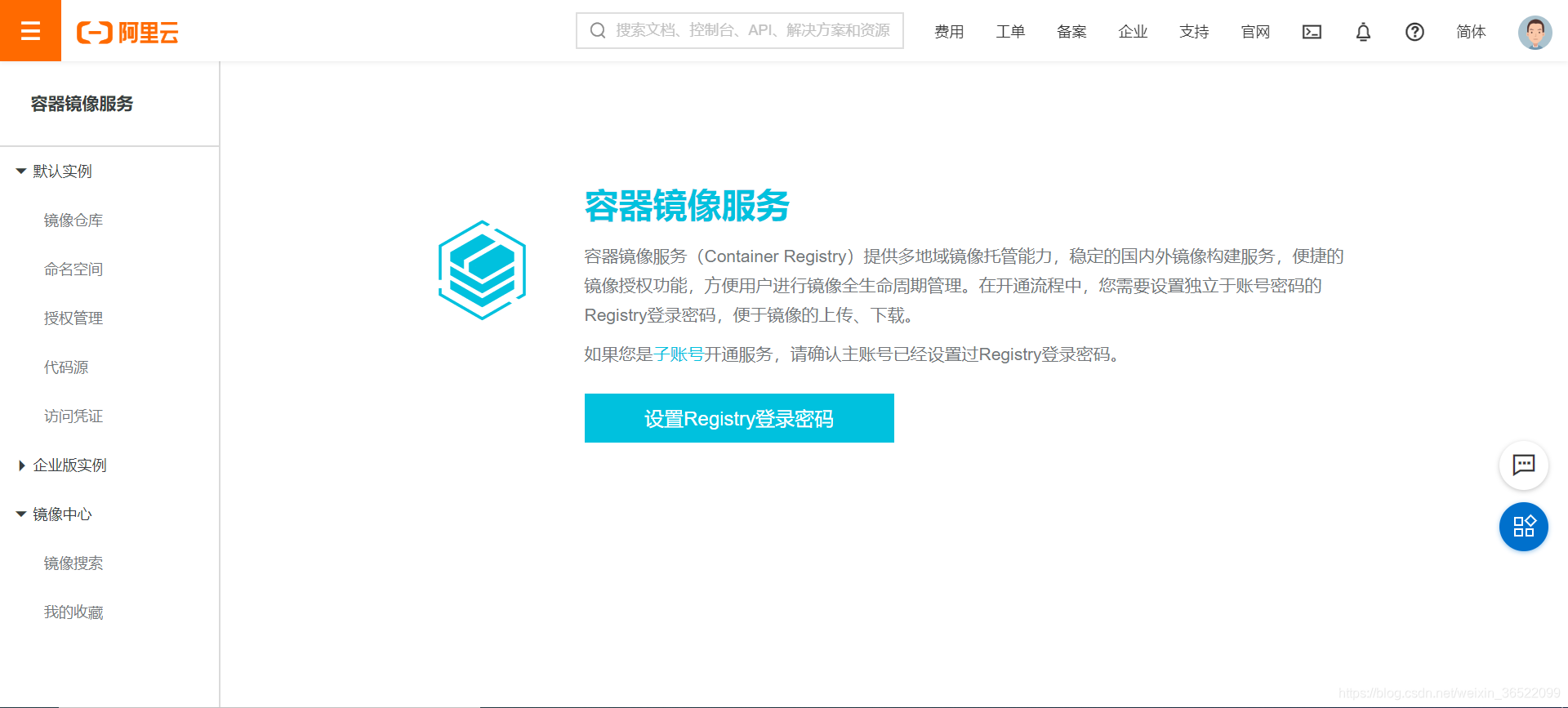The image size is (1568, 708).
Task: Select the 企业版实例 label text
Action: [x=69, y=465]
